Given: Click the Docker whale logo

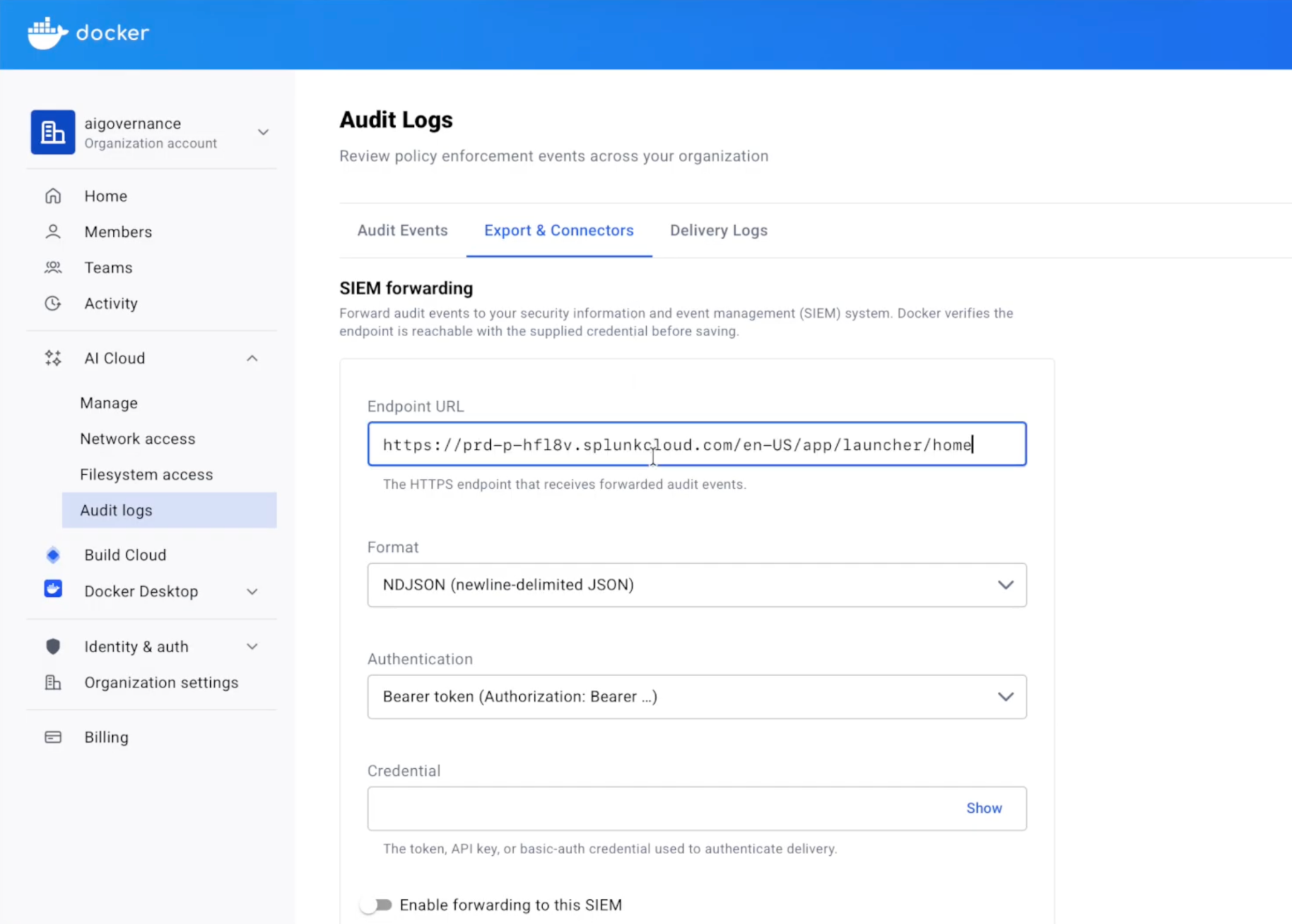Looking at the screenshot, I should pyautogui.click(x=47, y=33).
